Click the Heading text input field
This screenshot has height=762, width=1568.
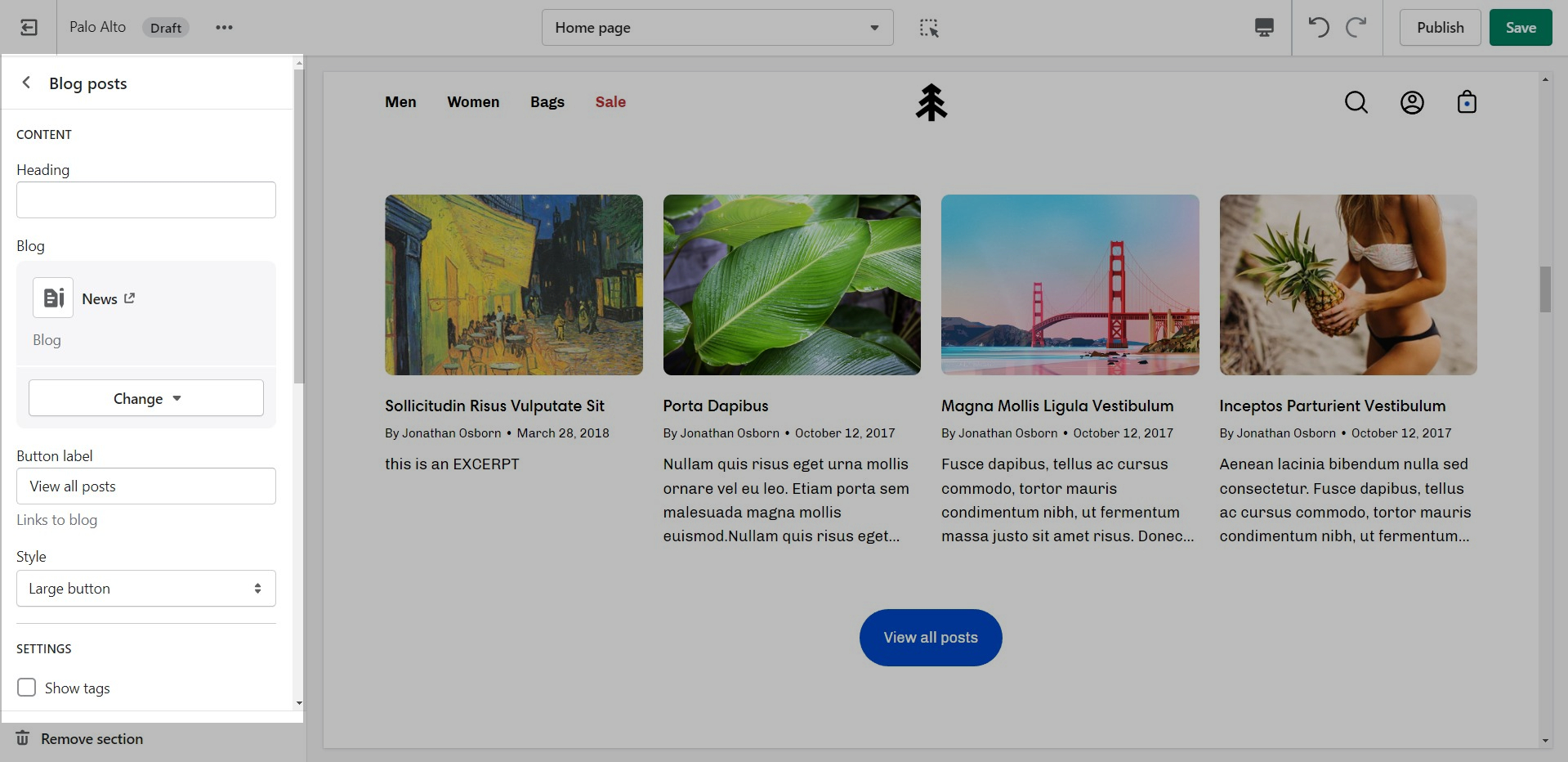tap(146, 200)
